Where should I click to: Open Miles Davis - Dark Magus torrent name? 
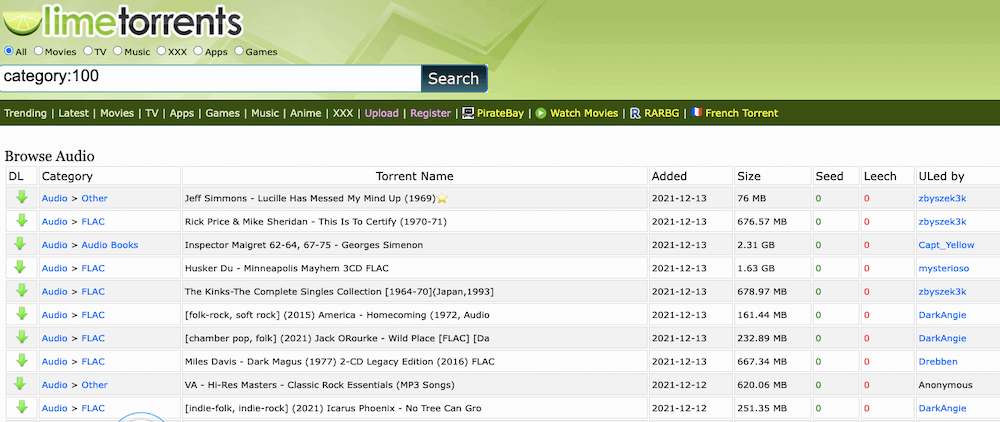pos(340,361)
